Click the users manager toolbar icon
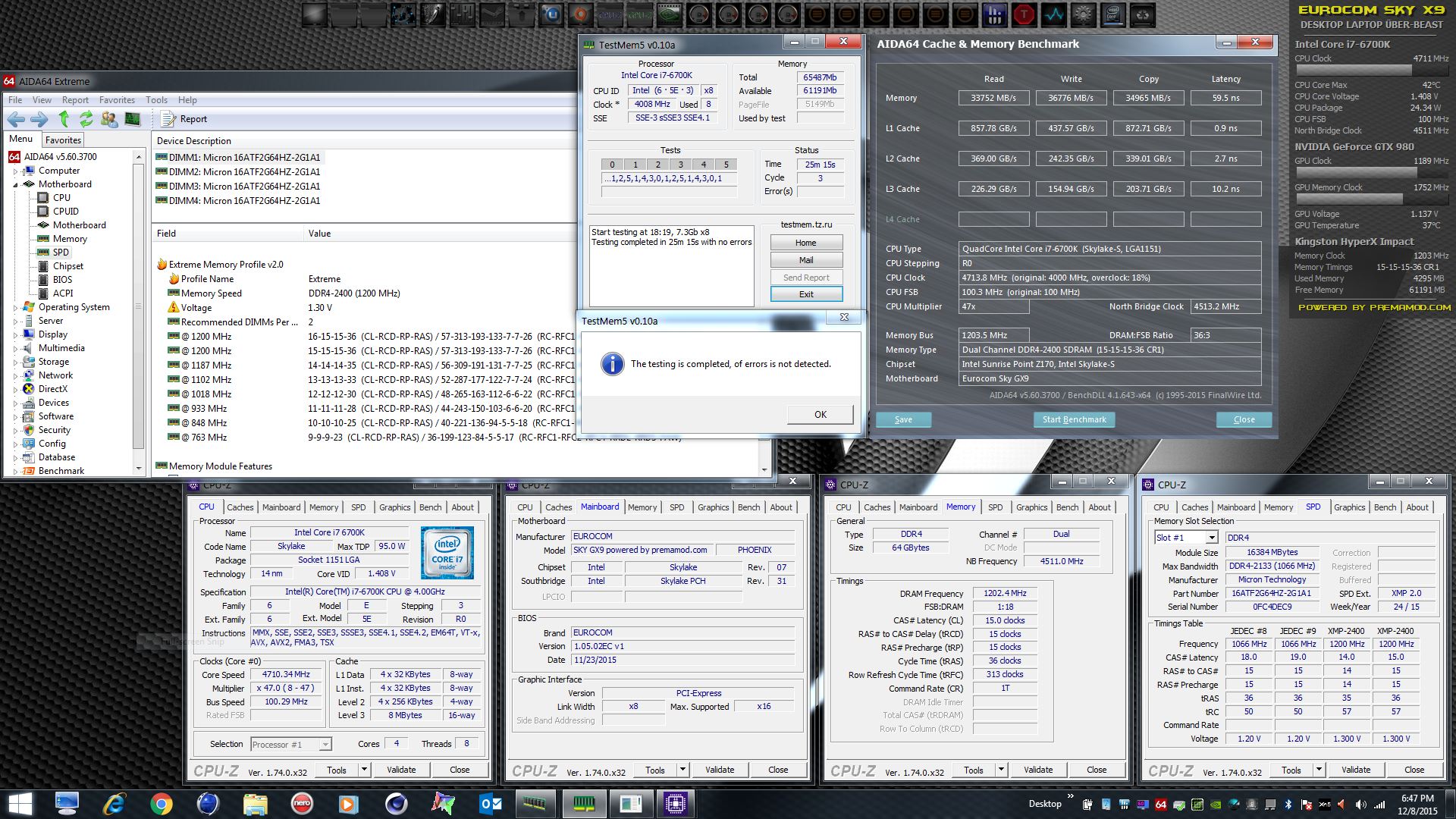1456x819 pixels. pos(109,119)
